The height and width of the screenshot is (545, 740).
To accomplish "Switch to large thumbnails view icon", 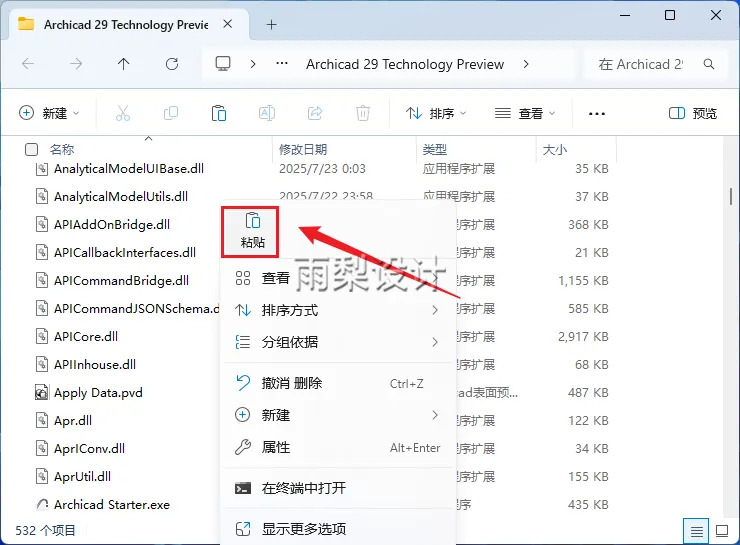I will 722,531.
